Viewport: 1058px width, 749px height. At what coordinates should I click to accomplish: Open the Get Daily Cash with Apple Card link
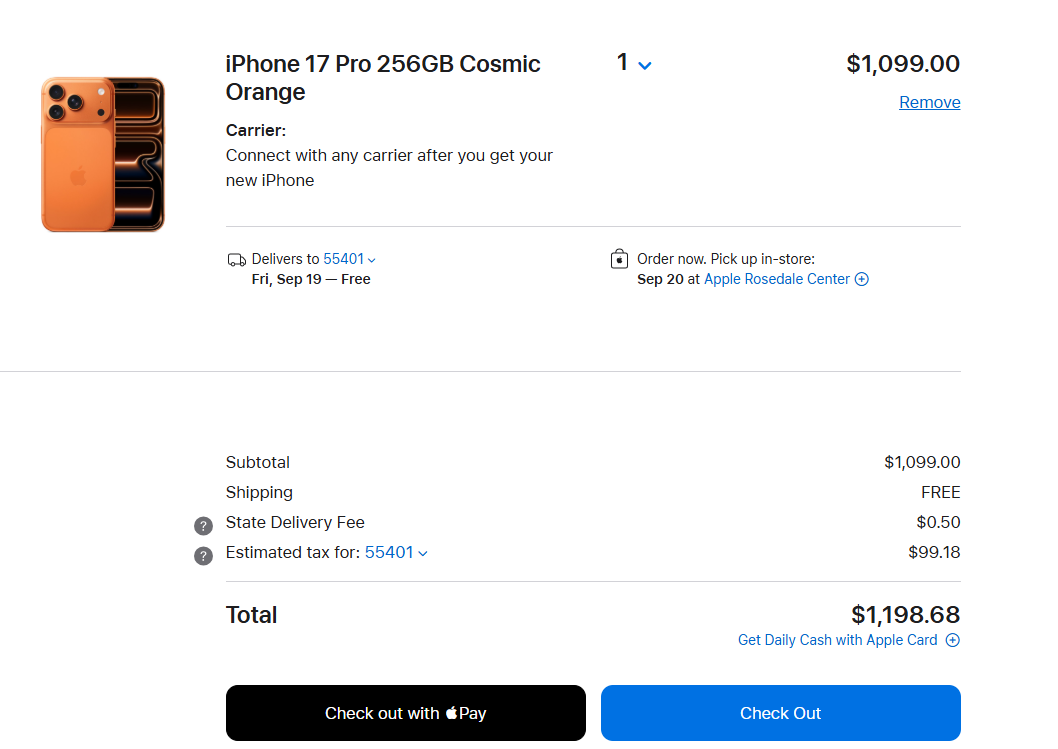[837, 640]
